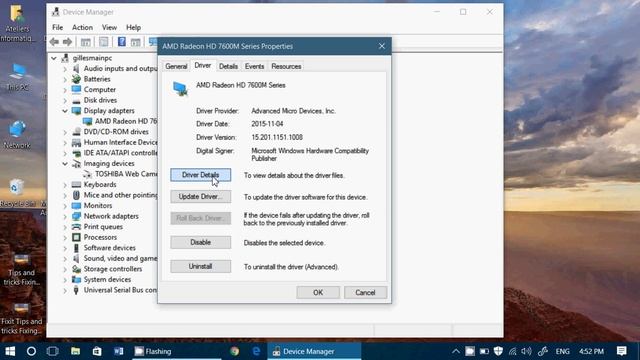This screenshot has height=360, width=640.
Task: Switch to General tab
Action: (176, 66)
